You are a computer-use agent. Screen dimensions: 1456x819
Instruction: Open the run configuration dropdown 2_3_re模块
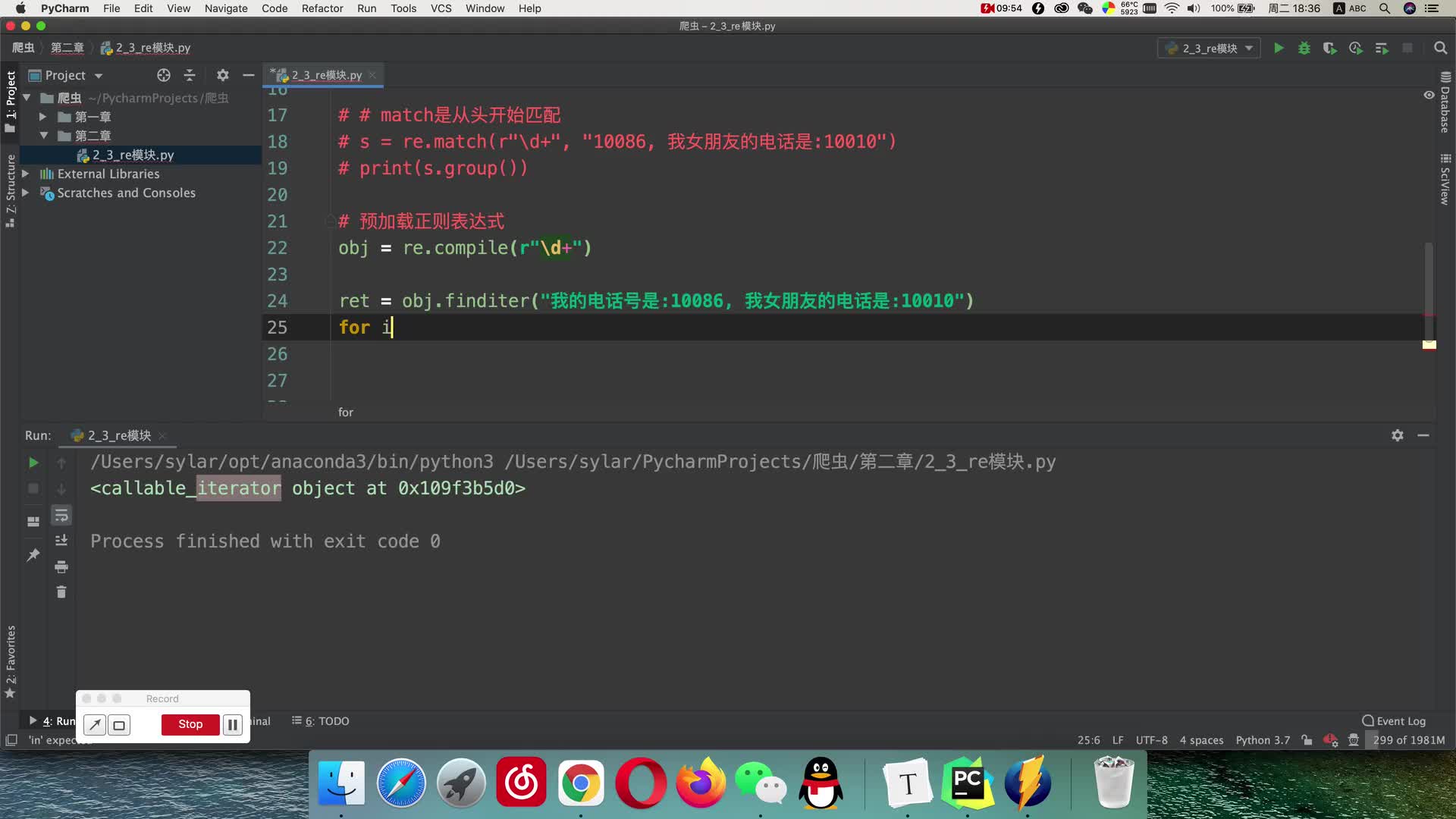pos(1210,49)
